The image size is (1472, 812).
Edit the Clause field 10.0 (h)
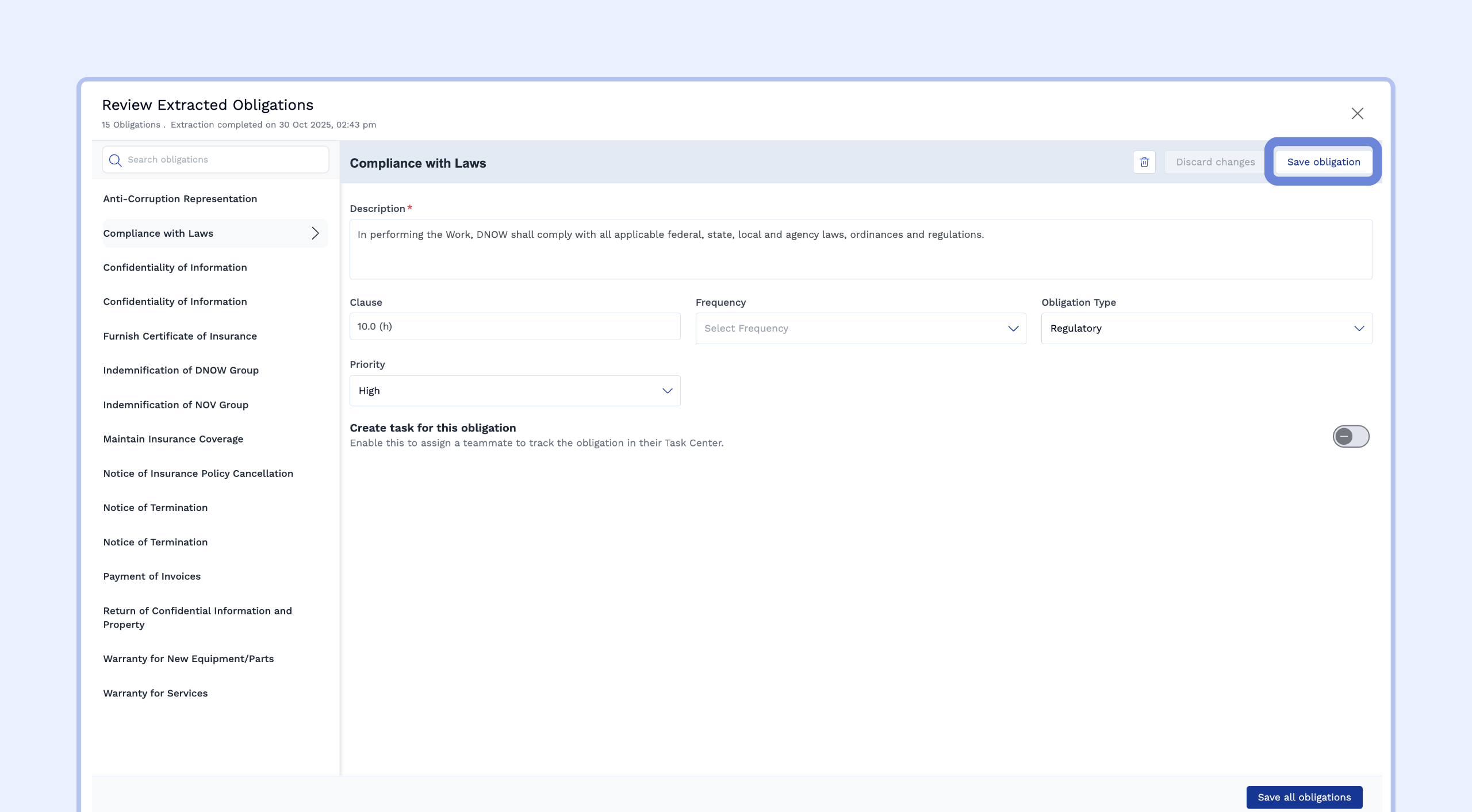point(515,326)
